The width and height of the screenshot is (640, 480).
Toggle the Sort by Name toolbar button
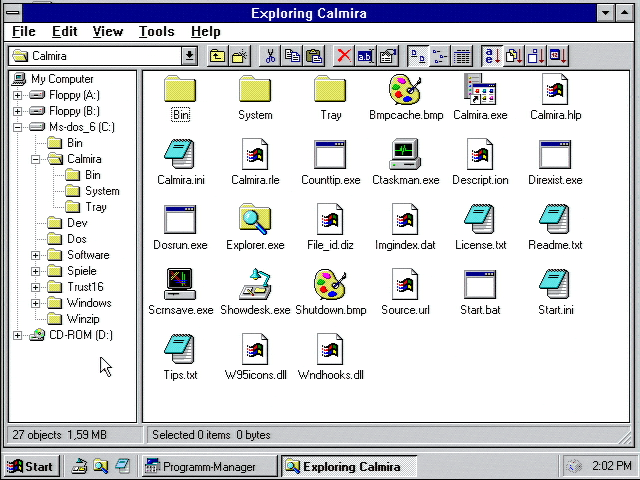(491, 56)
